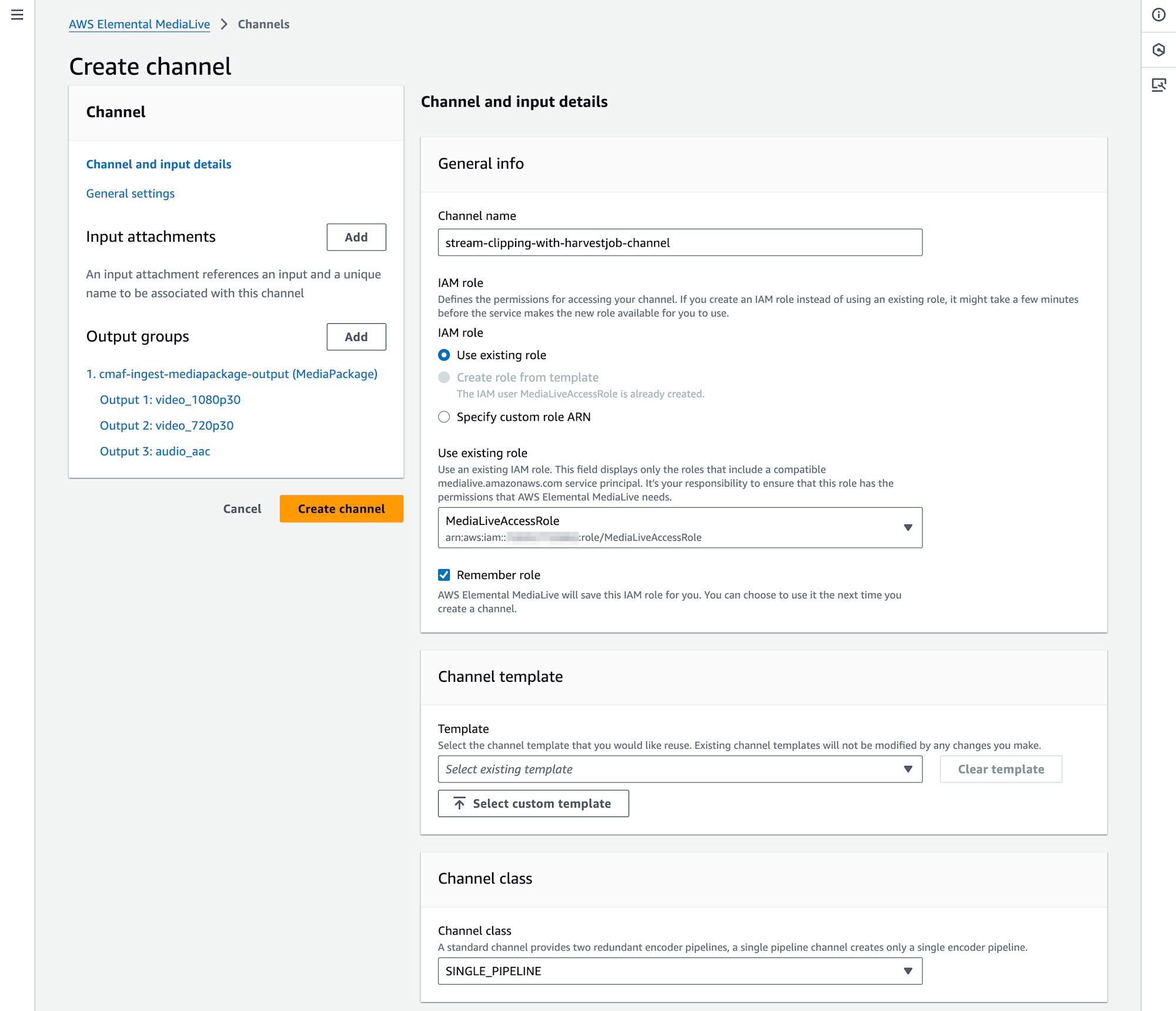Open Output 1: video_1080p30
Screen dimensions: 1176x1011
[170, 400]
